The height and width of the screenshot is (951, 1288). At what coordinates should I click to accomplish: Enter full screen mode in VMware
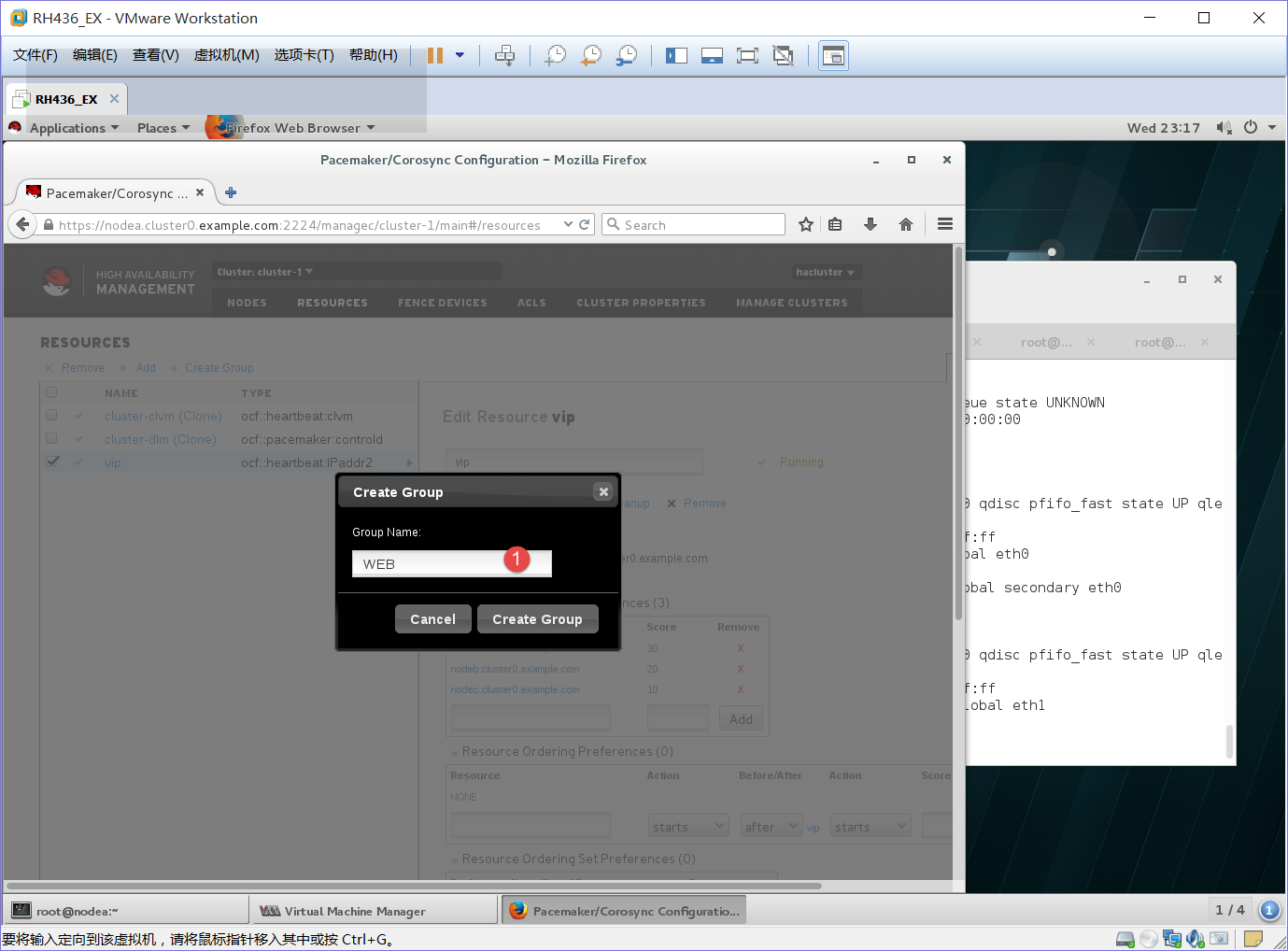click(x=747, y=55)
